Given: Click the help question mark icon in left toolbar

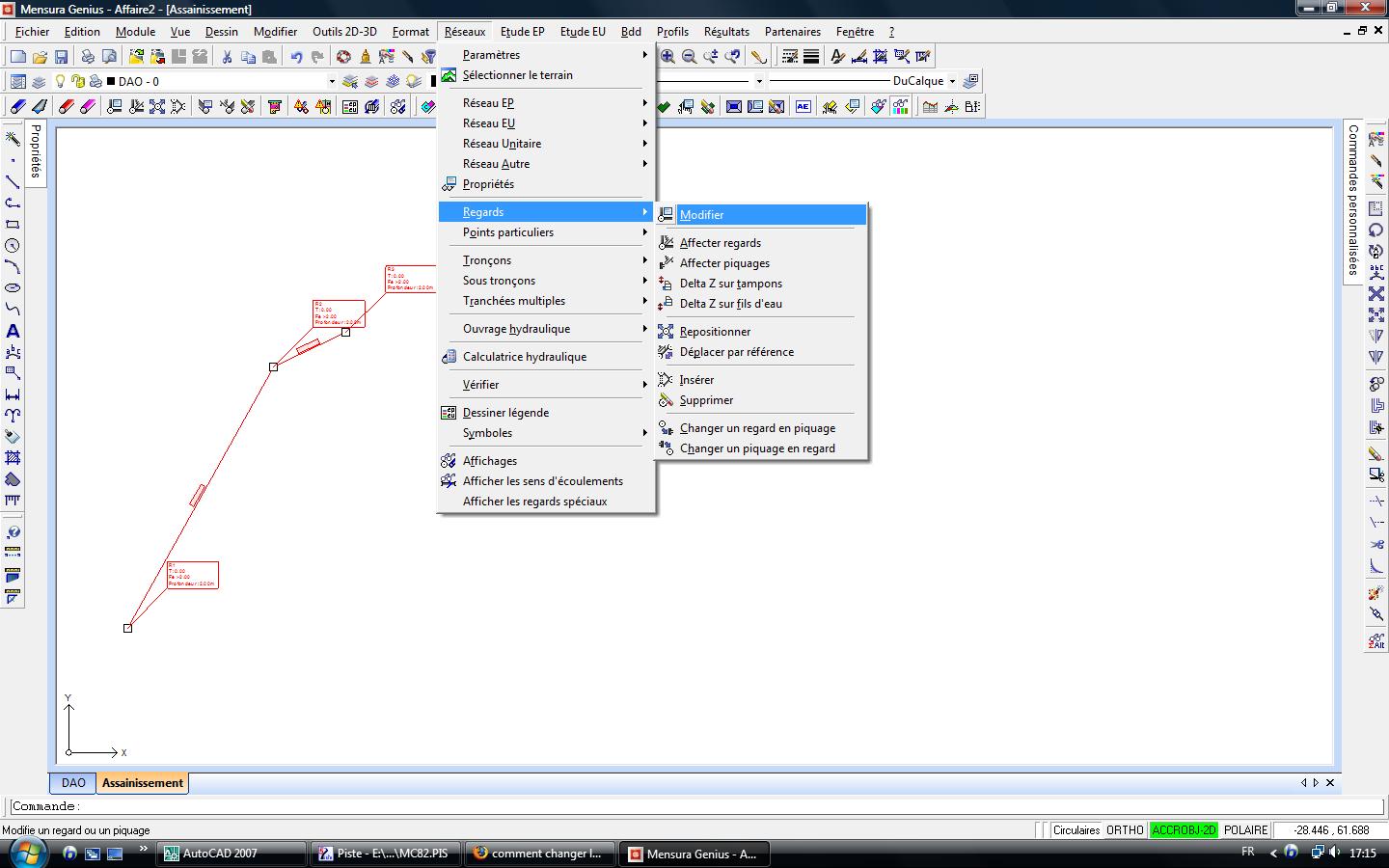Looking at the screenshot, I should click(x=13, y=532).
